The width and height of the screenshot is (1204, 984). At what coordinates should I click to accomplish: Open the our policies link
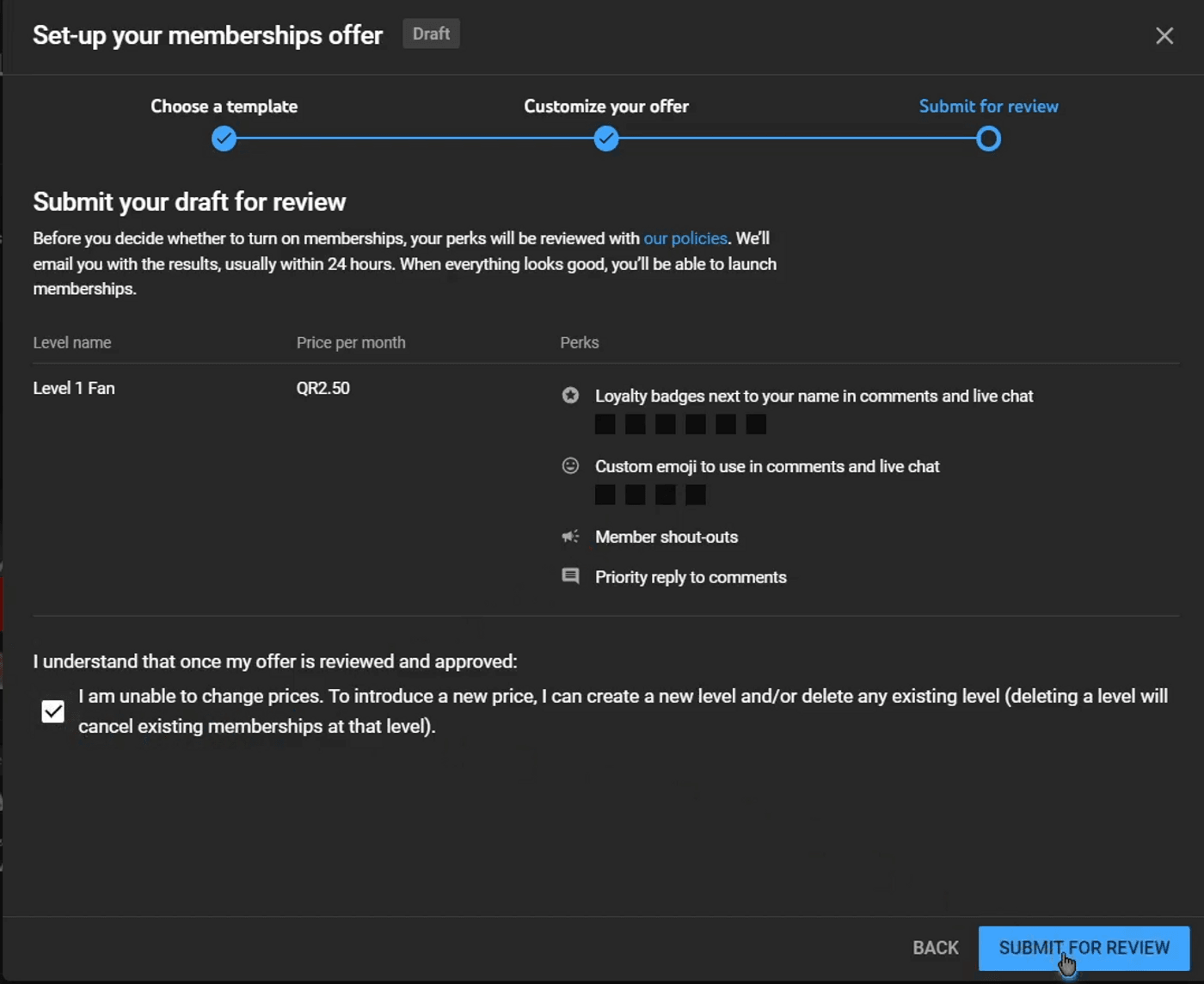(x=685, y=238)
